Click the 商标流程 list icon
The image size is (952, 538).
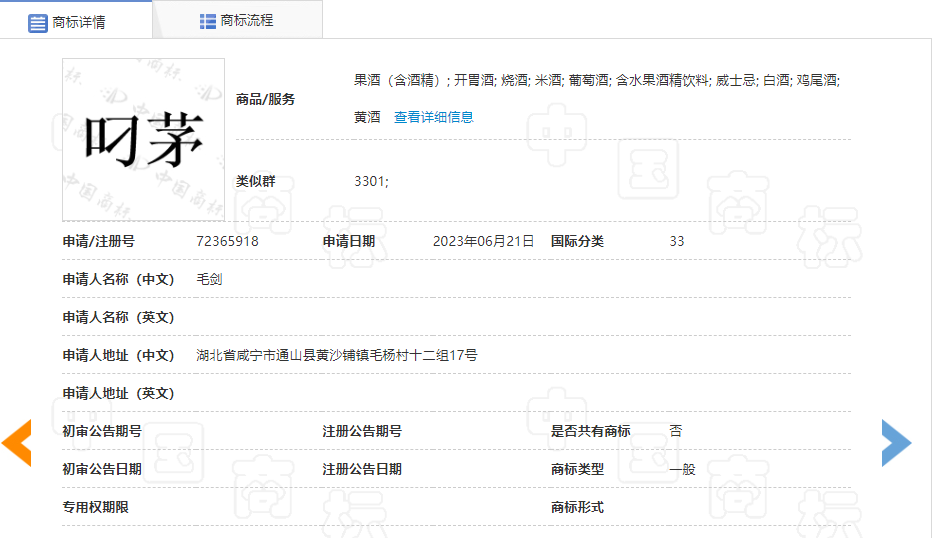tap(208, 21)
